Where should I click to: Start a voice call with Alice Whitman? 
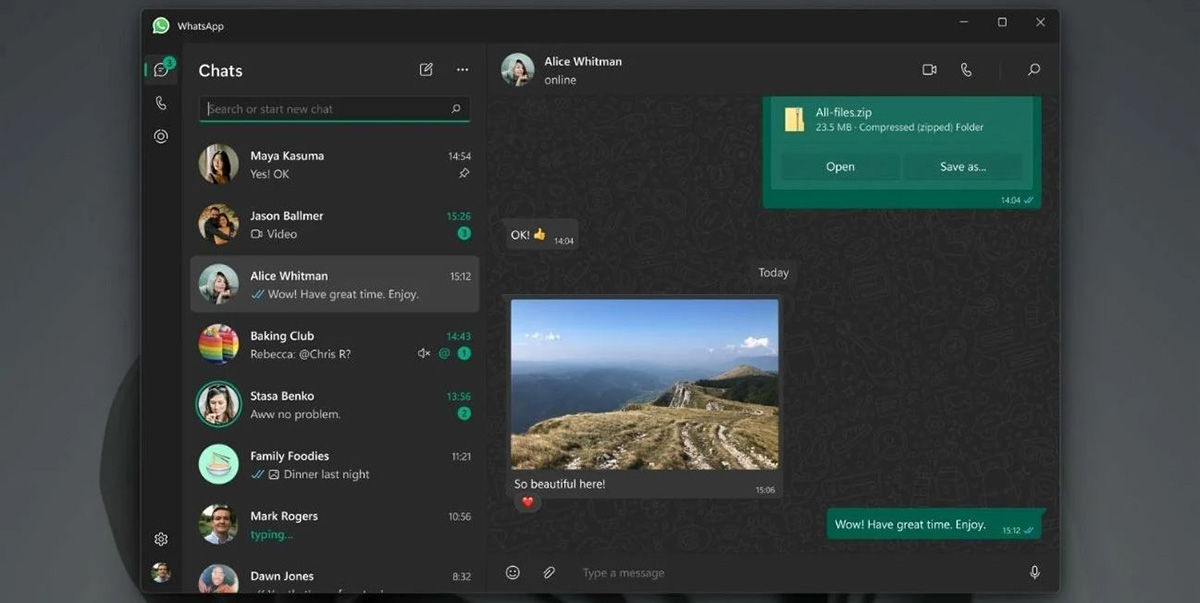click(966, 69)
